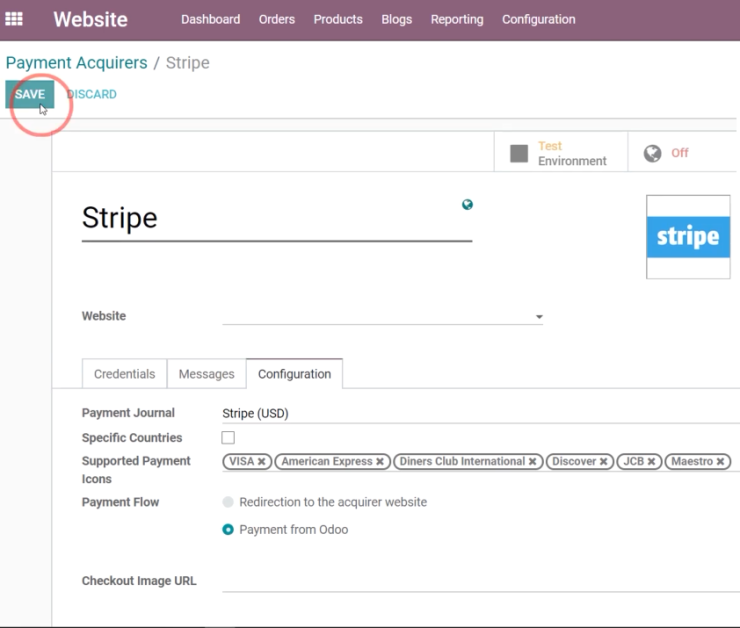
Task: Toggle the website published Off switch
Action: [682, 153]
